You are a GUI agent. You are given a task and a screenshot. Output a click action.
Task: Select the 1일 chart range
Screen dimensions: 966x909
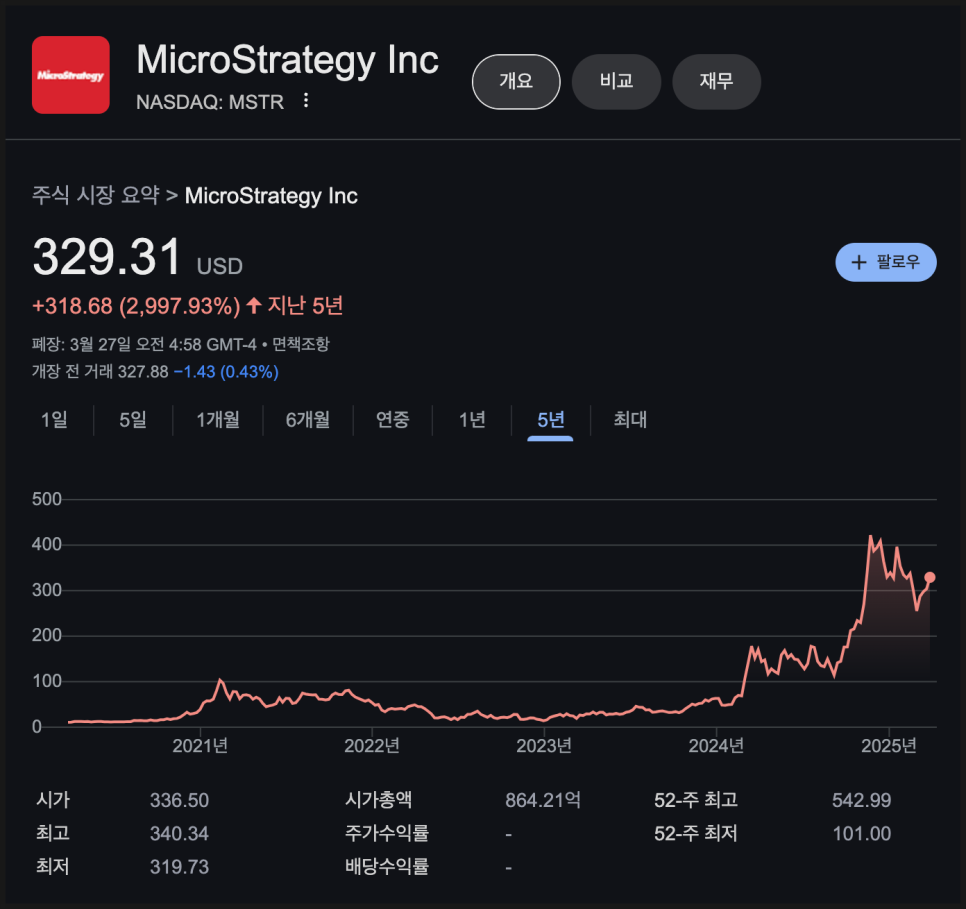pos(54,420)
